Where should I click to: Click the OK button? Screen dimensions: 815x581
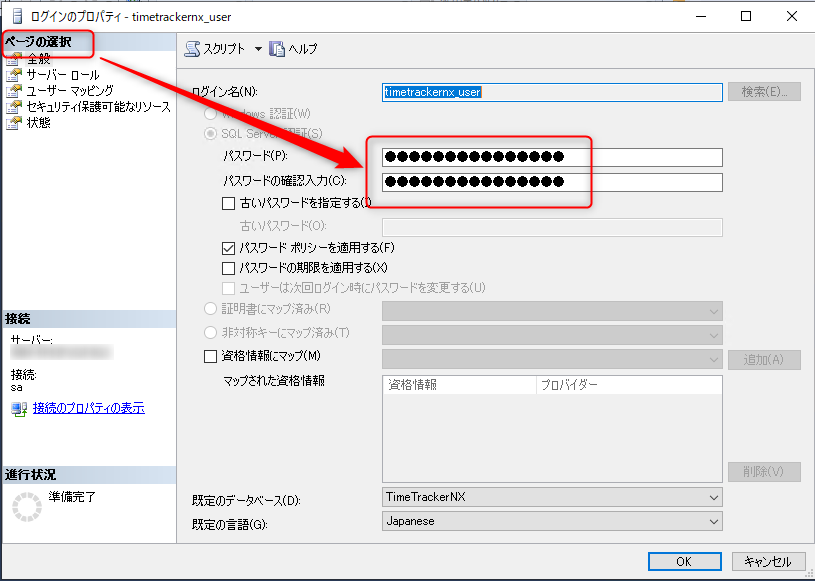(684, 561)
